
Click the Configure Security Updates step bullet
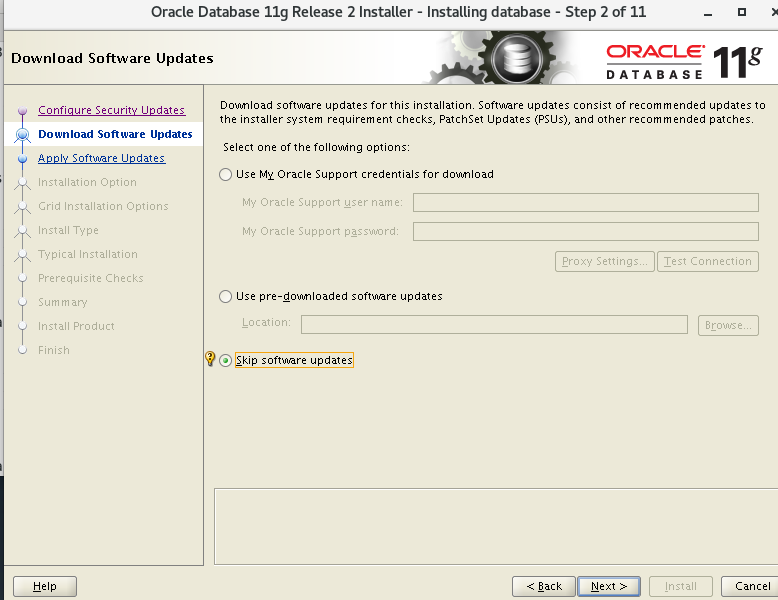coord(22,110)
